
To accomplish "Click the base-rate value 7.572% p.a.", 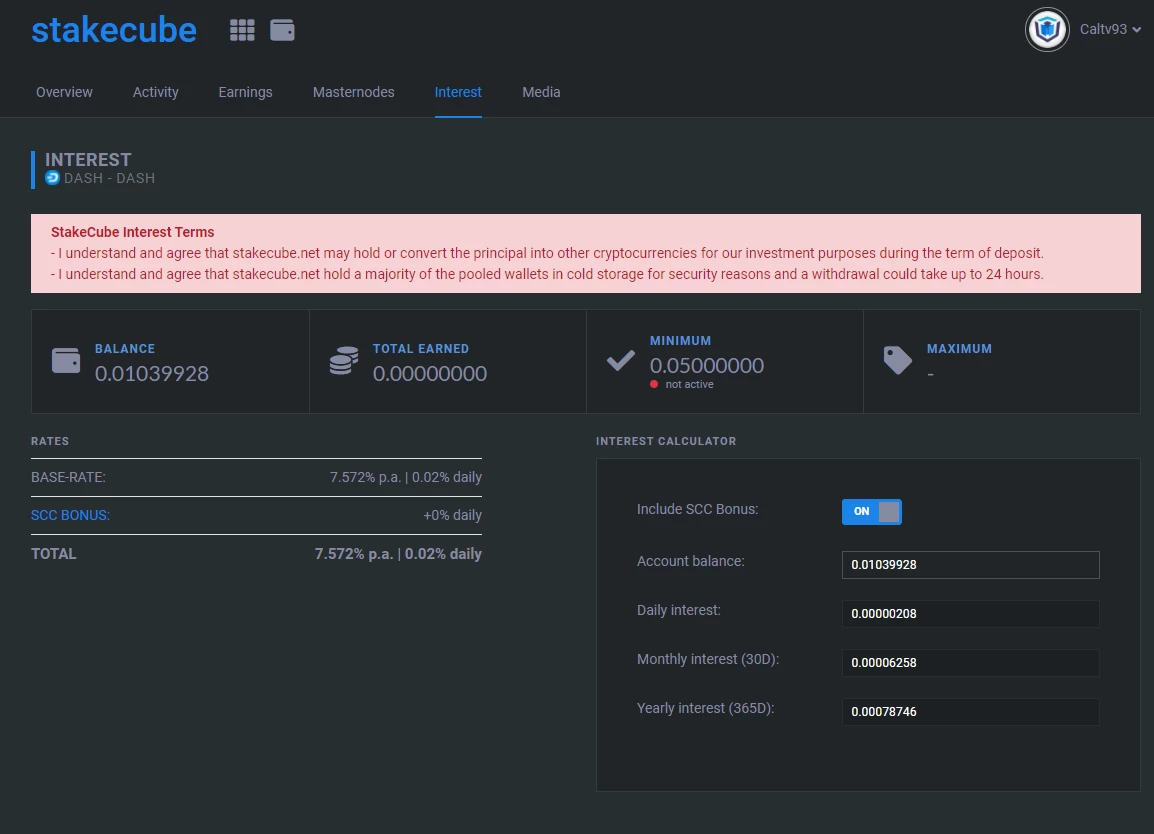I will point(365,477).
